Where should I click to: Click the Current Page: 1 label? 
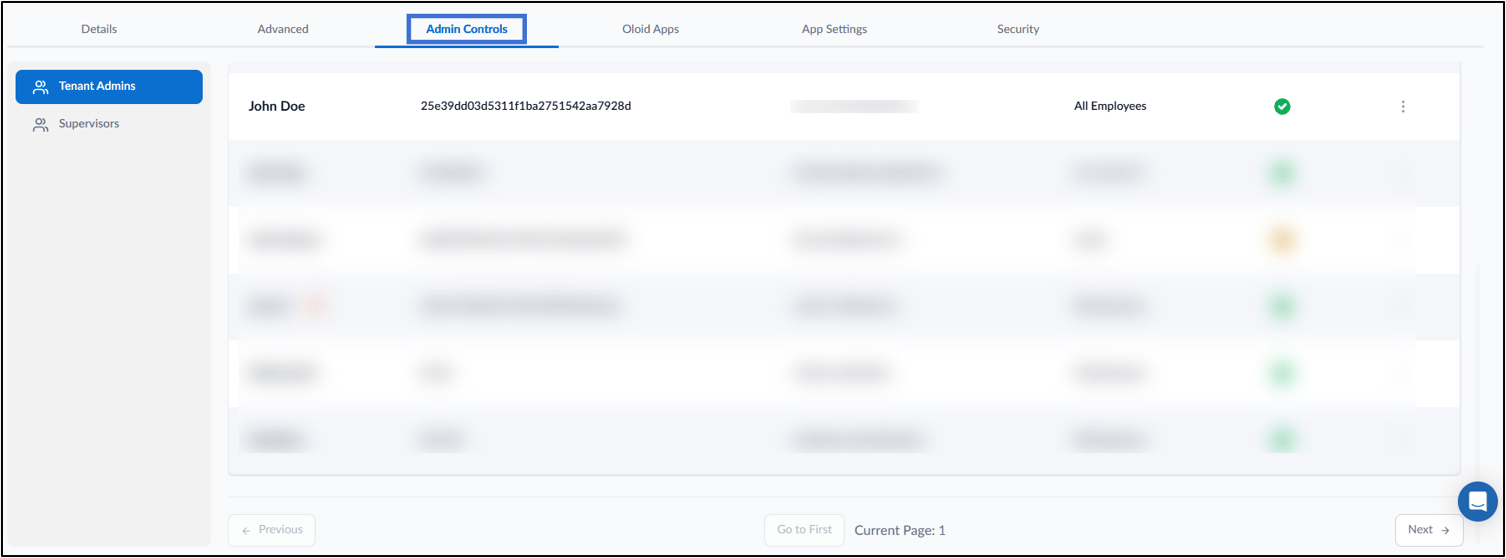coord(900,531)
